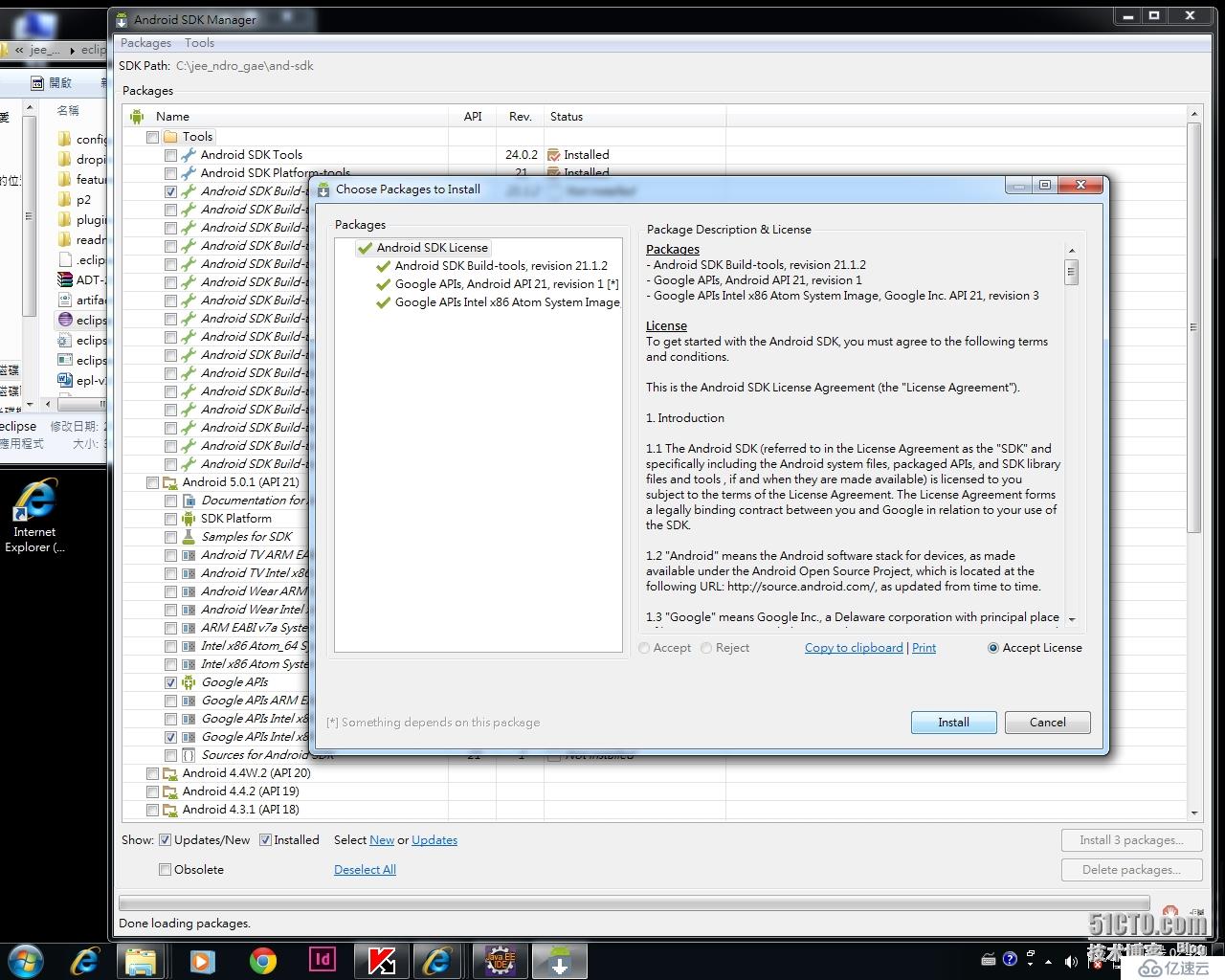Click the license text scrollbar up arrow
This screenshot has width=1225, height=980.
click(x=1071, y=251)
